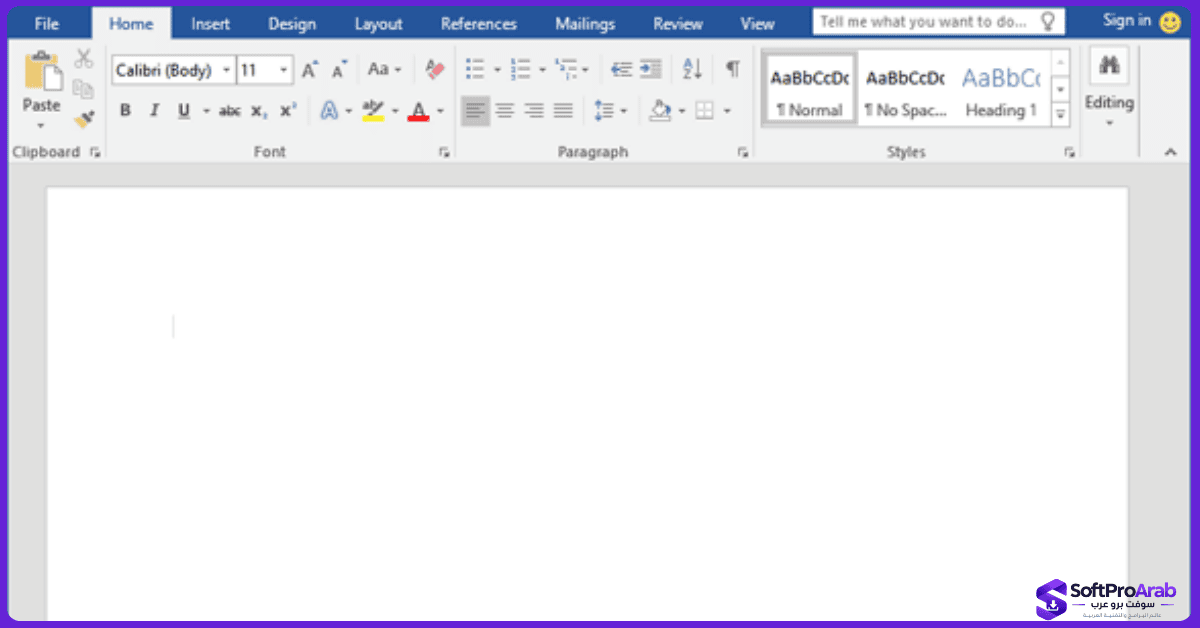Screen dimensions: 1200x628
Task: Click in the Tell me search box
Action: [x=938, y=22]
